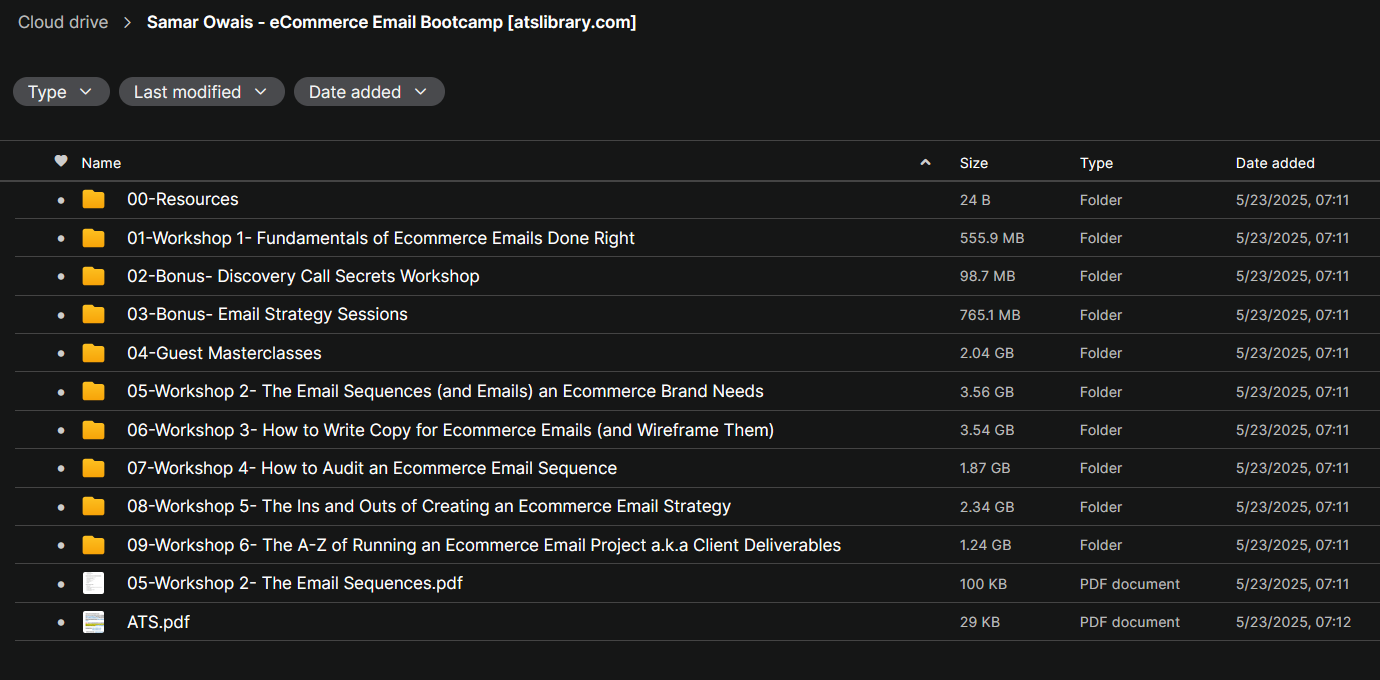The image size is (1380, 680).
Task: Sort by the Size column header
Action: pos(973,163)
